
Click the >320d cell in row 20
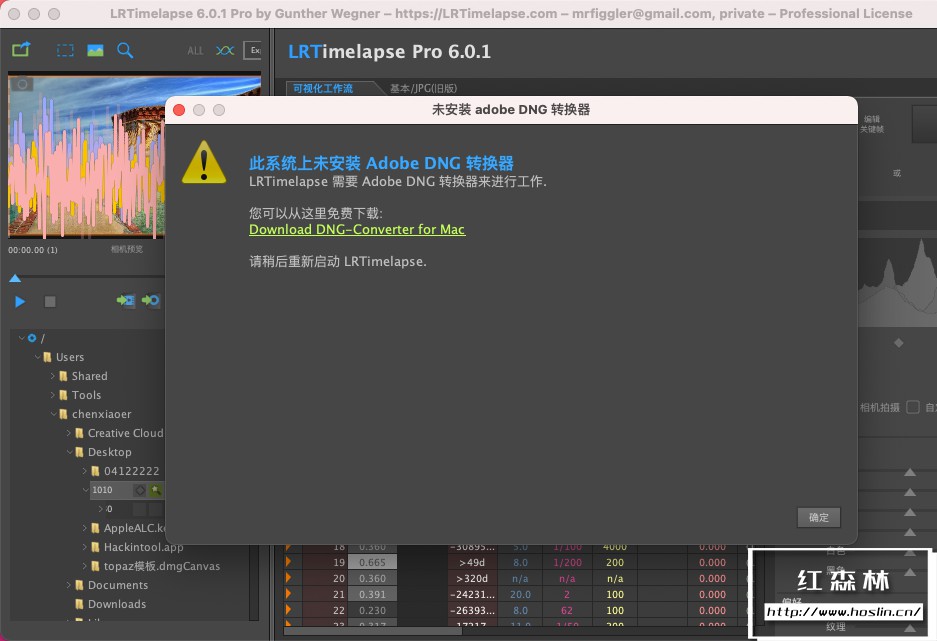coord(472,579)
